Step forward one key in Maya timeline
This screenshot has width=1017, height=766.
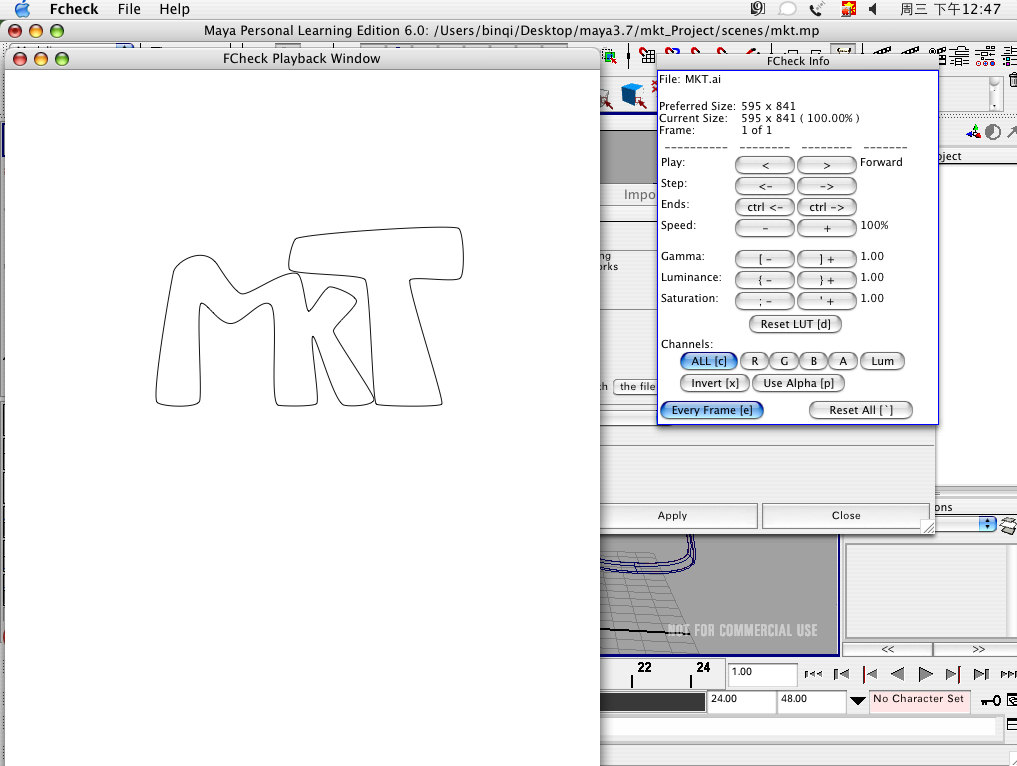[x=953, y=675]
